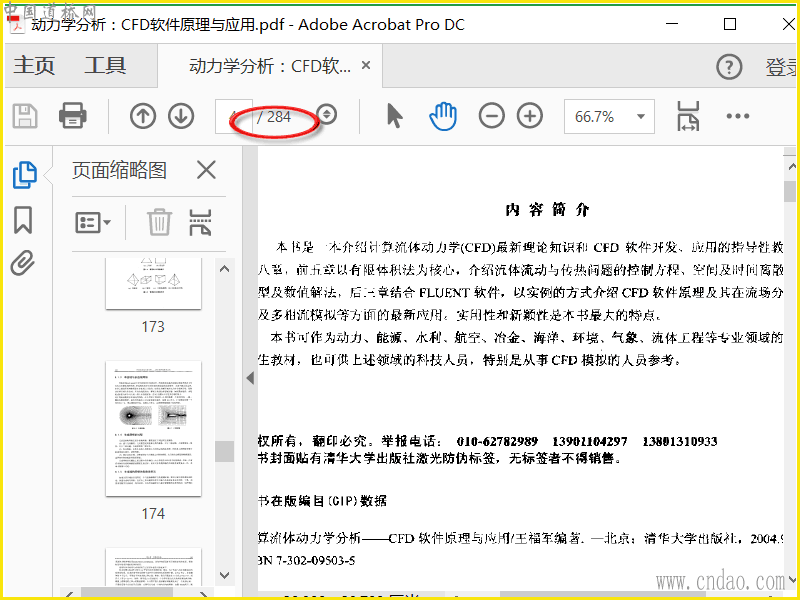Close the 页面缩略图 panel

pyautogui.click(x=206, y=170)
